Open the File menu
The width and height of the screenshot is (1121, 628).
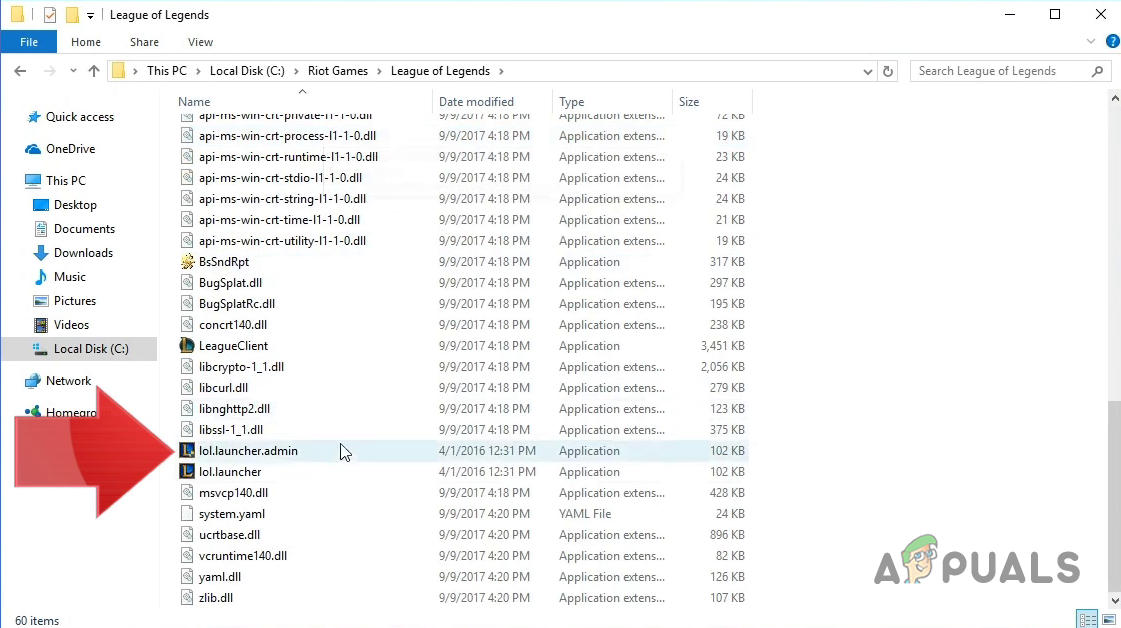(28, 42)
